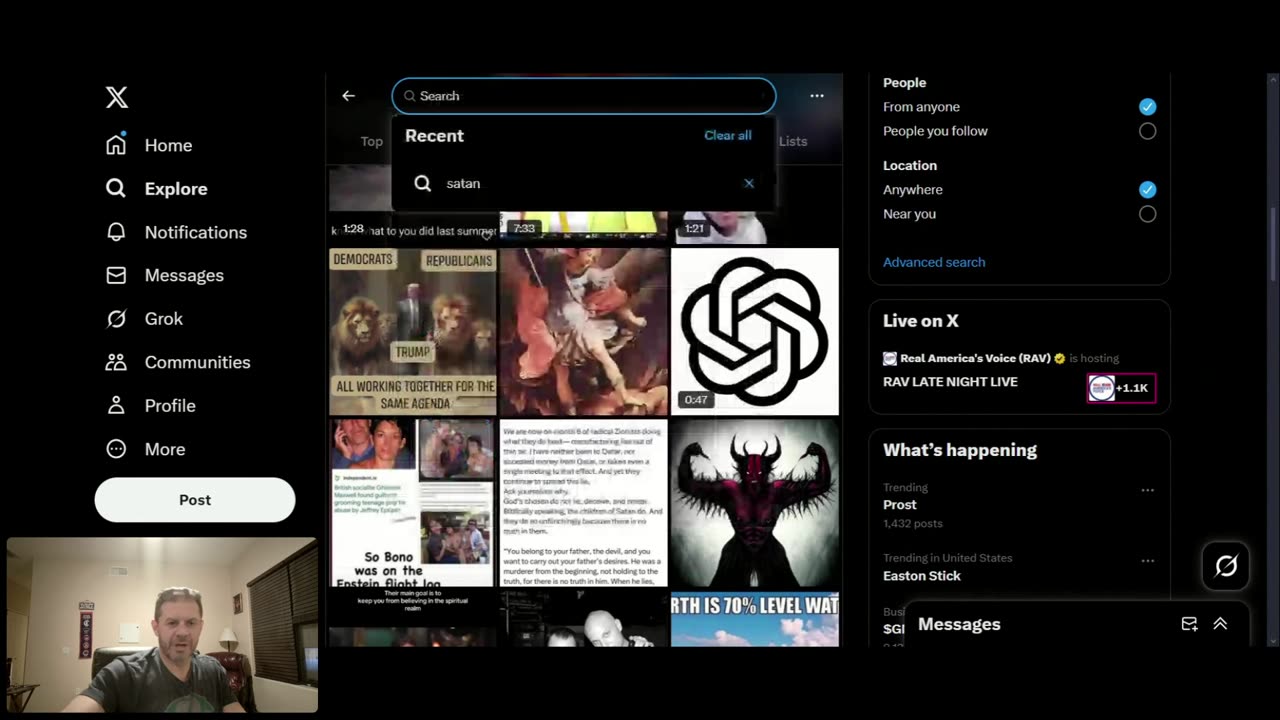Open Democrats Republicans lion meme
The width and height of the screenshot is (1280, 720).
[413, 331]
